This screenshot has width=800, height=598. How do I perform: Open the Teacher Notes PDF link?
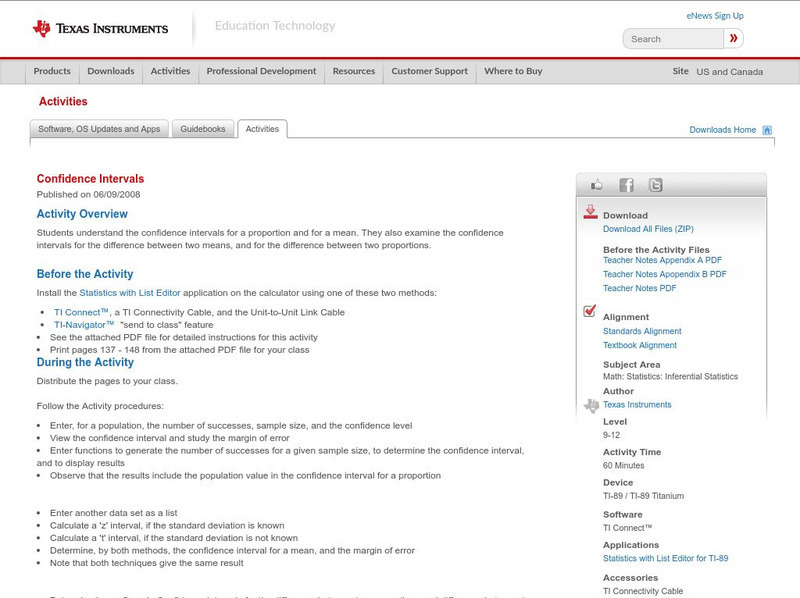pos(639,288)
